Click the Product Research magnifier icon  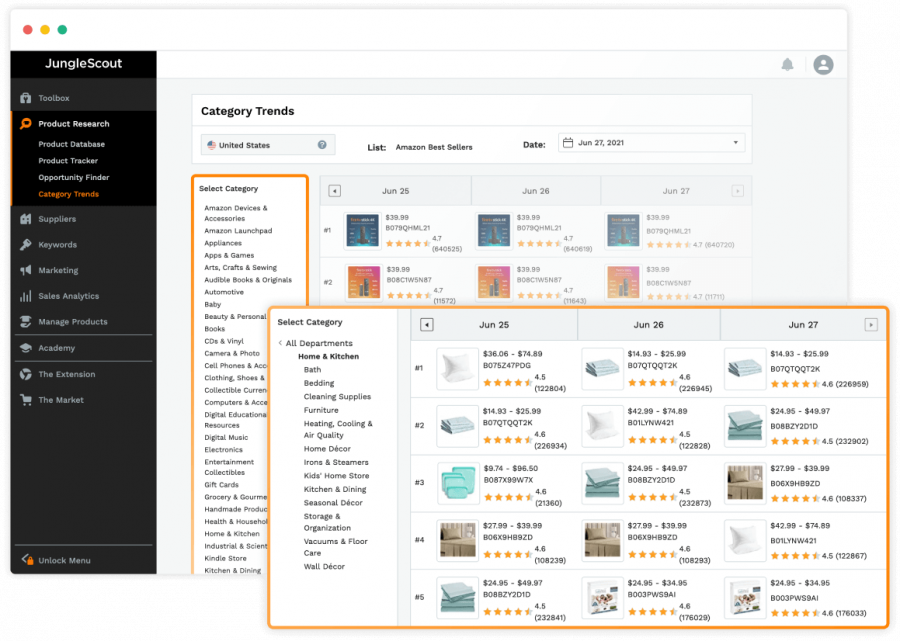[x=26, y=123]
